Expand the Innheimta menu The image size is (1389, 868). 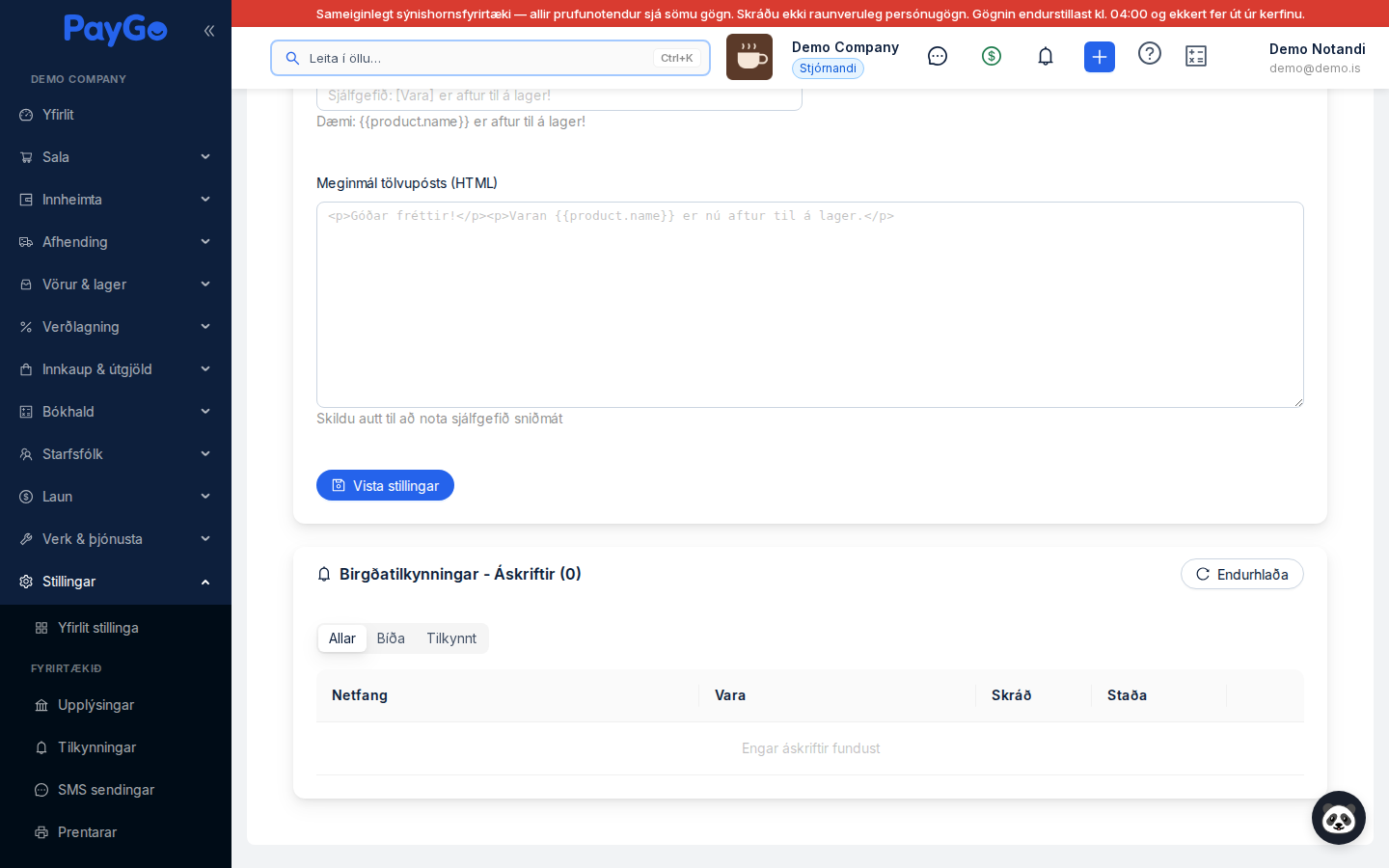tap(116, 200)
